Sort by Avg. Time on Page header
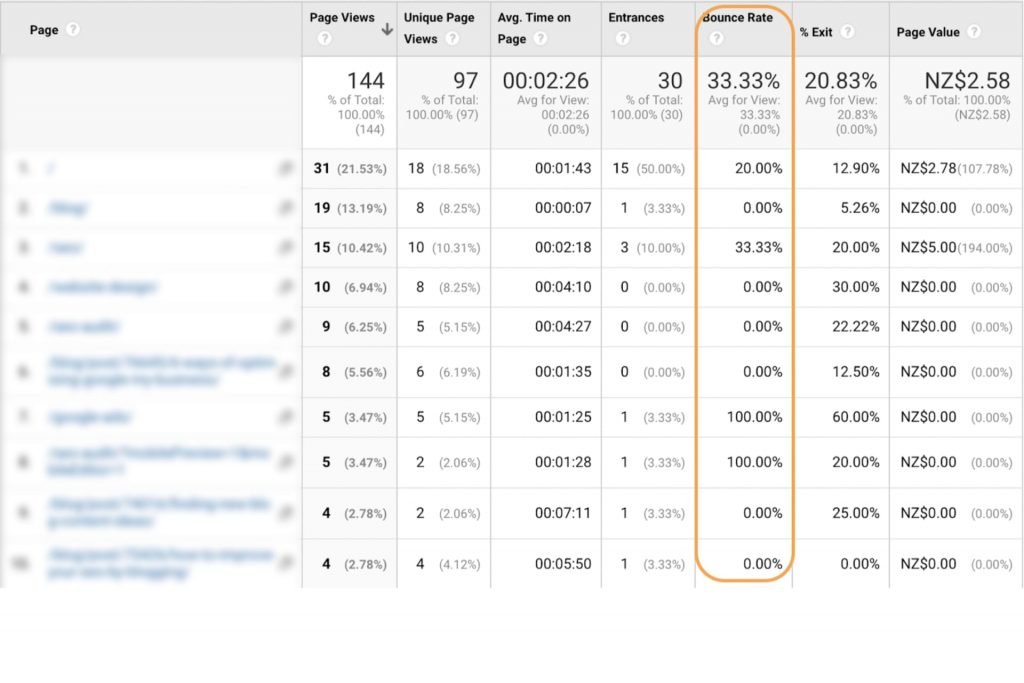The width and height of the screenshot is (1024, 683). [x=534, y=28]
